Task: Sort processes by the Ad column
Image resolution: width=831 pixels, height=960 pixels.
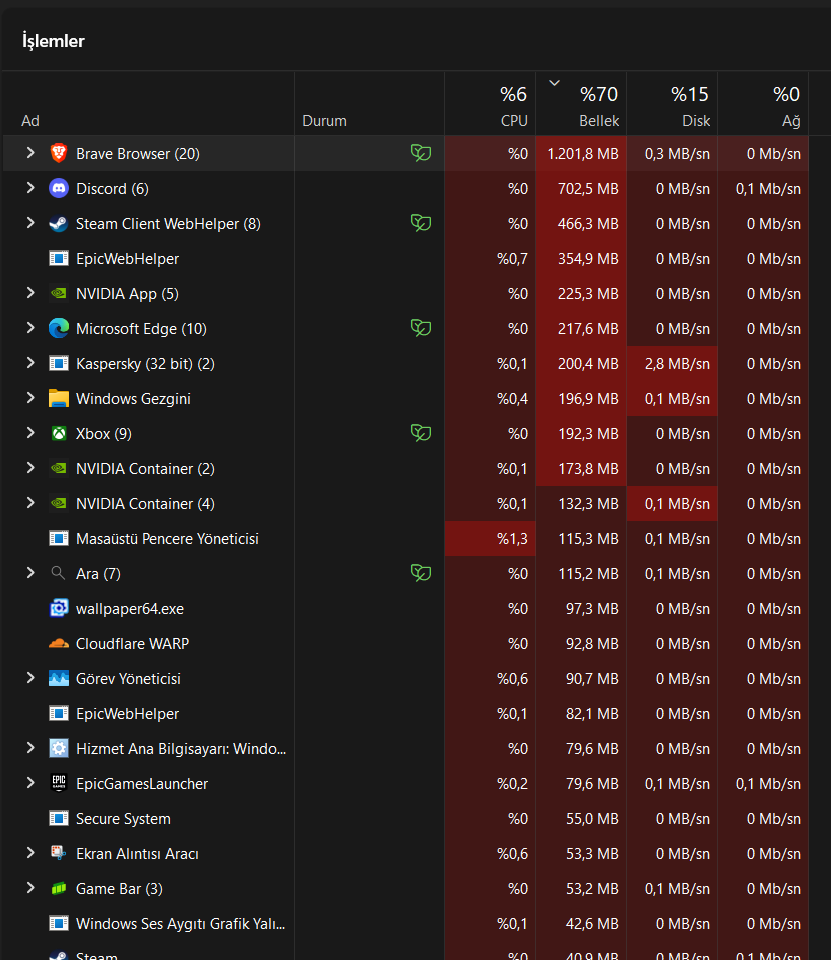Action: 148,103
